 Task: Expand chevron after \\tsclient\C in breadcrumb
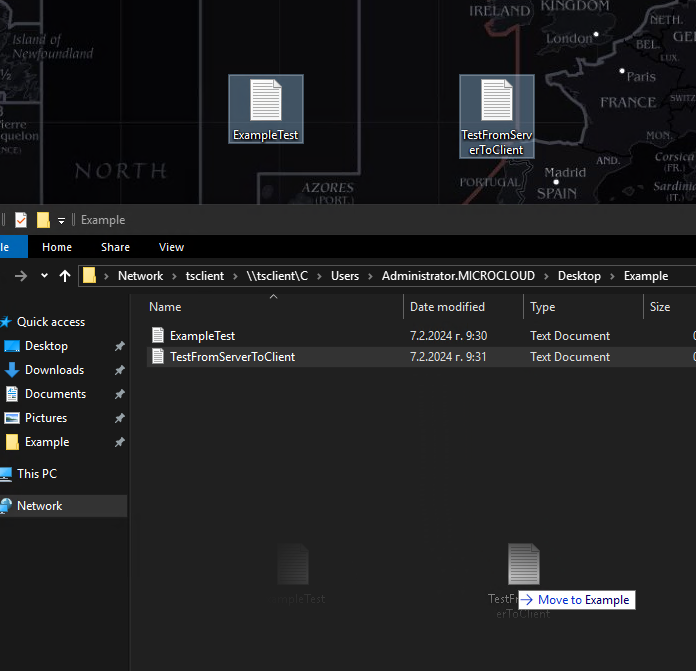coord(319,276)
